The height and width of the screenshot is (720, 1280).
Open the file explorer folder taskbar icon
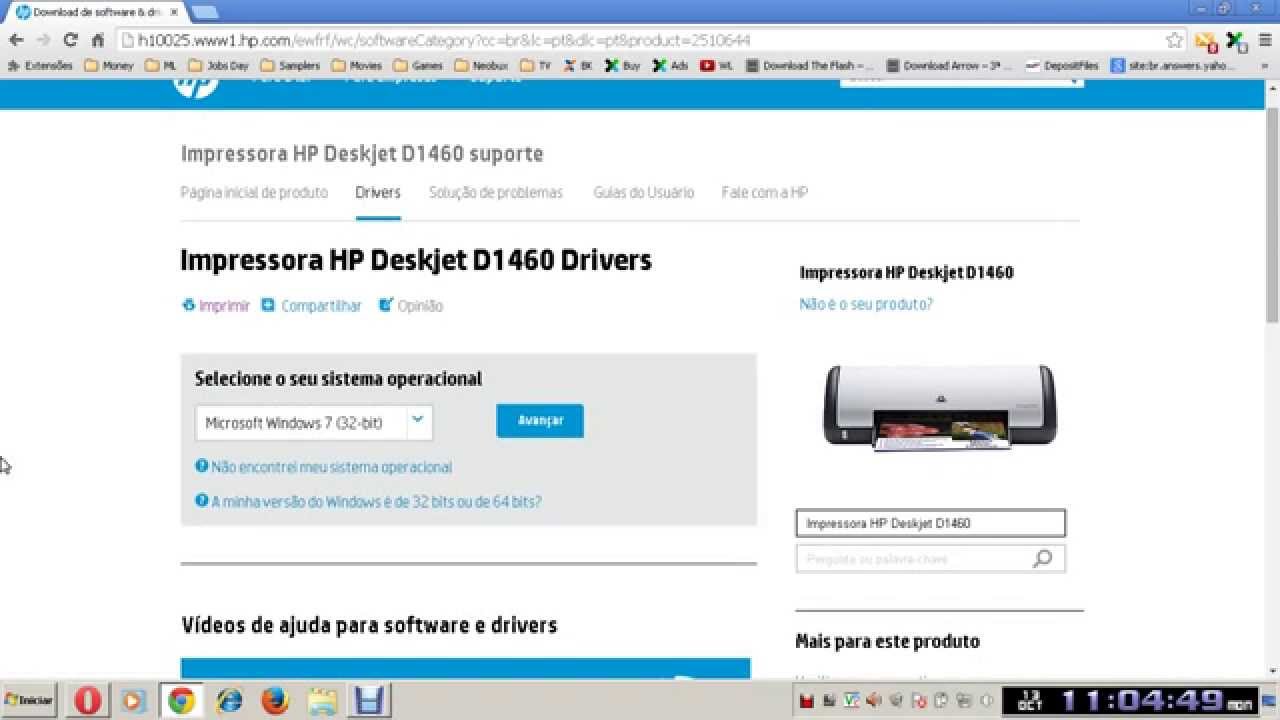322,701
